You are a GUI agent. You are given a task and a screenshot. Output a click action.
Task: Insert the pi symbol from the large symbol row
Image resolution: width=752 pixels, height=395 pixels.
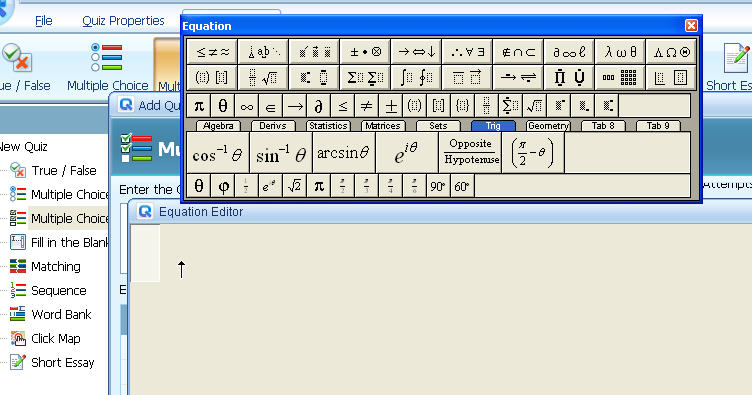click(x=199, y=106)
